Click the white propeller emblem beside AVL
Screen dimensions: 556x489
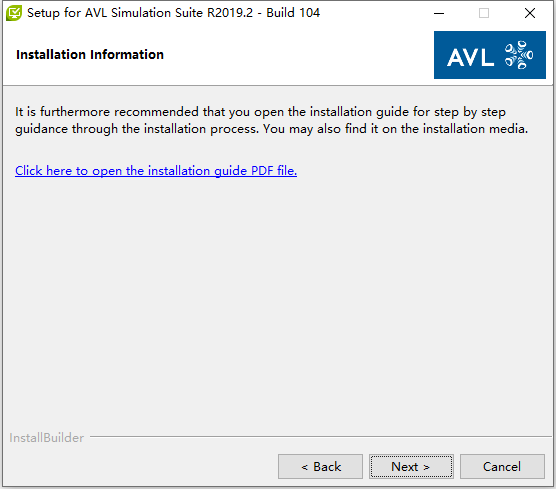[519, 55]
